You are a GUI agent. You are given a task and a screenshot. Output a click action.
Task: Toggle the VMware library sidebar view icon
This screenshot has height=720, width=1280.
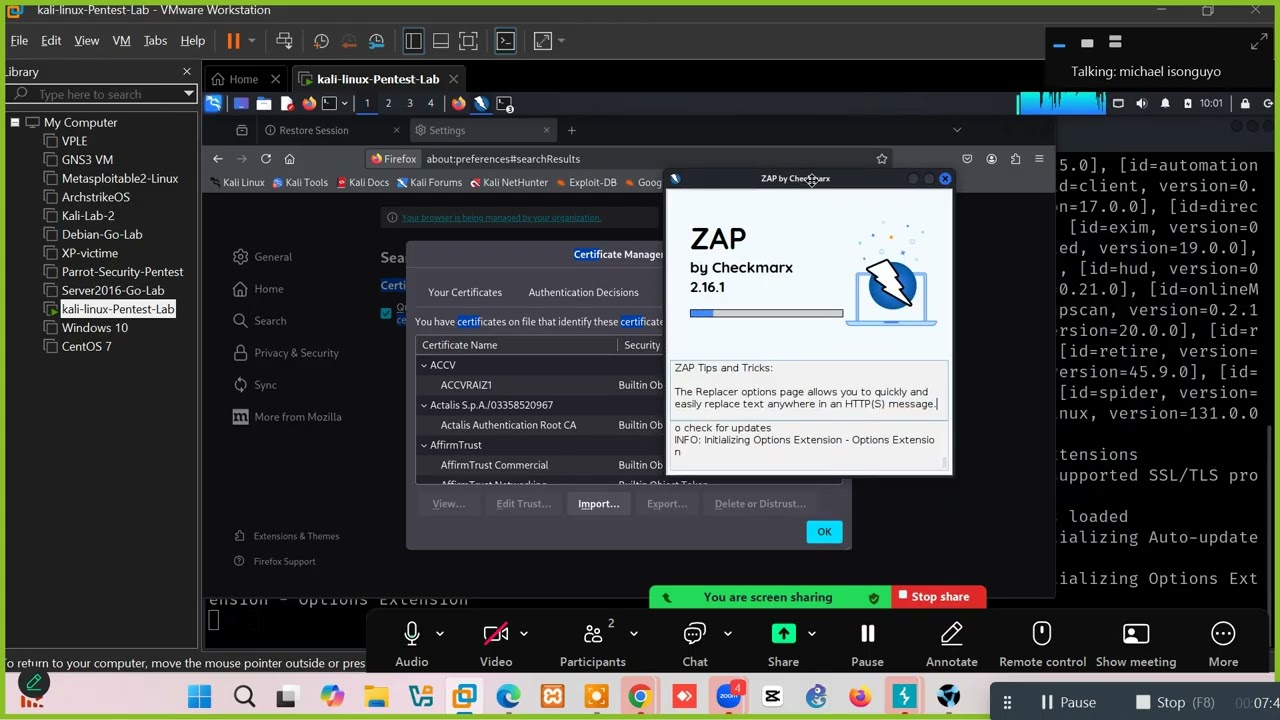413,41
